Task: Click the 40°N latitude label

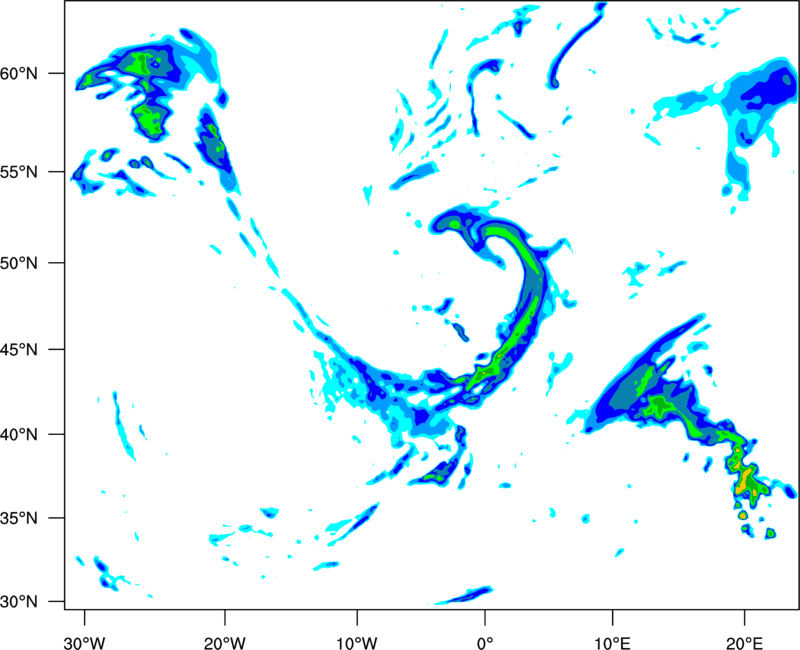Action: coord(19,435)
